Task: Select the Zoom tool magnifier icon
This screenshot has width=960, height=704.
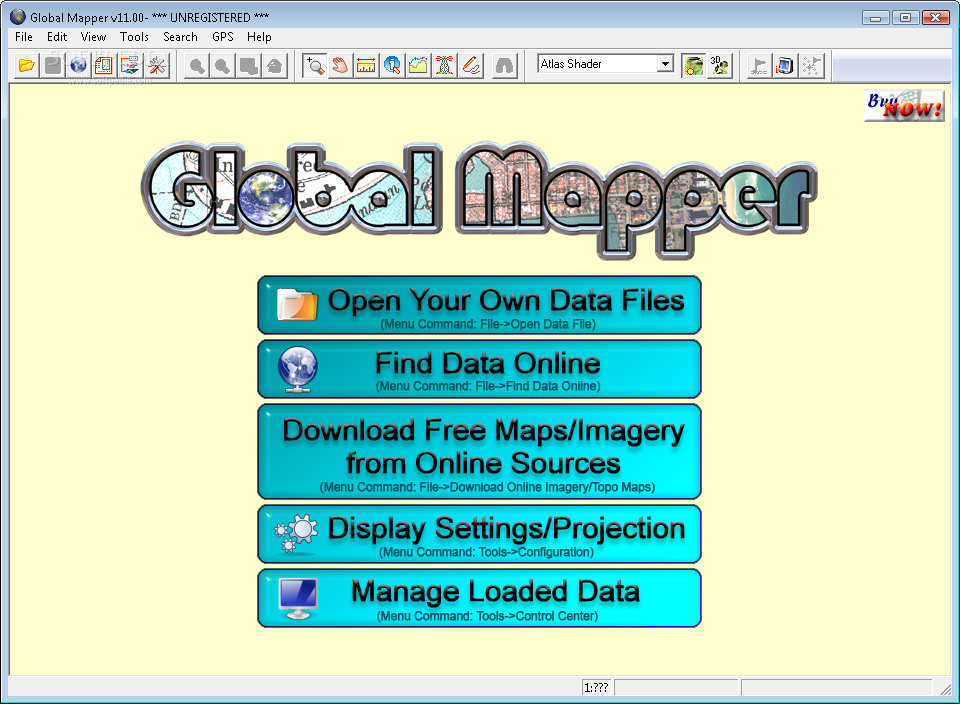Action: (315, 66)
